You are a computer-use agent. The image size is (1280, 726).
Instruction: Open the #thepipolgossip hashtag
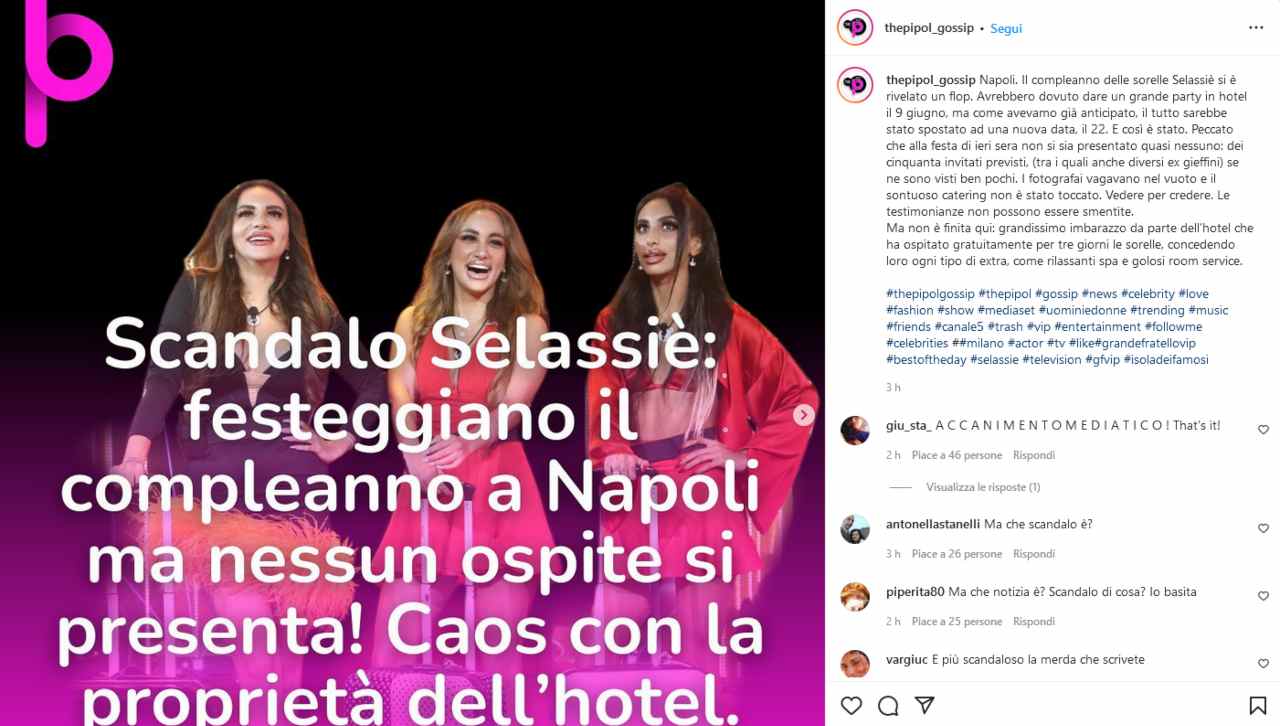point(930,294)
